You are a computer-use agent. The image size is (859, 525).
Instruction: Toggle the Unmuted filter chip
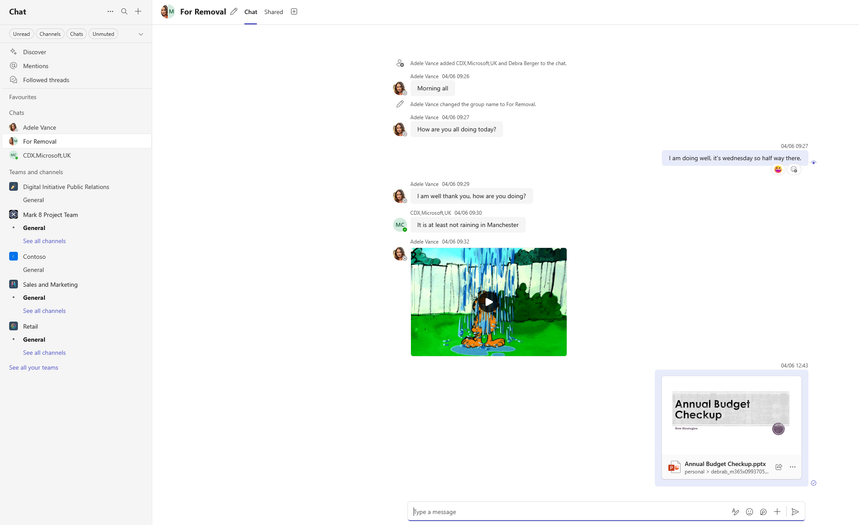[103, 34]
